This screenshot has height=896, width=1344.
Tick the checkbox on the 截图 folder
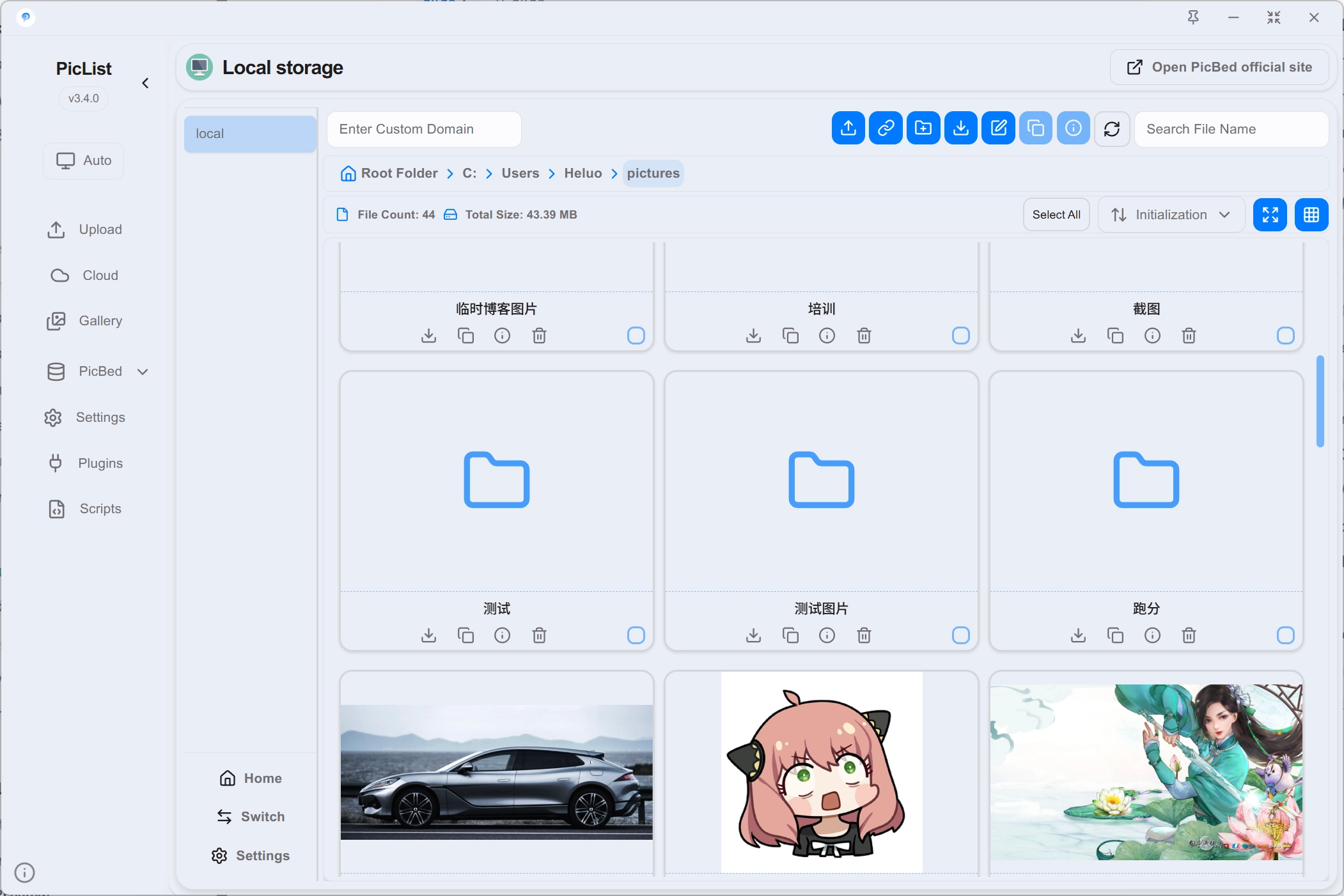pos(1285,336)
